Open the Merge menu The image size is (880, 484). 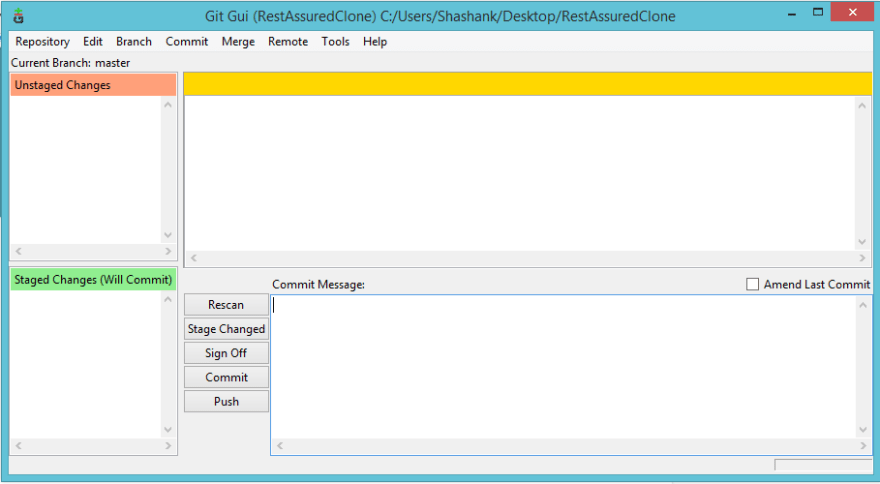click(238, 42)
